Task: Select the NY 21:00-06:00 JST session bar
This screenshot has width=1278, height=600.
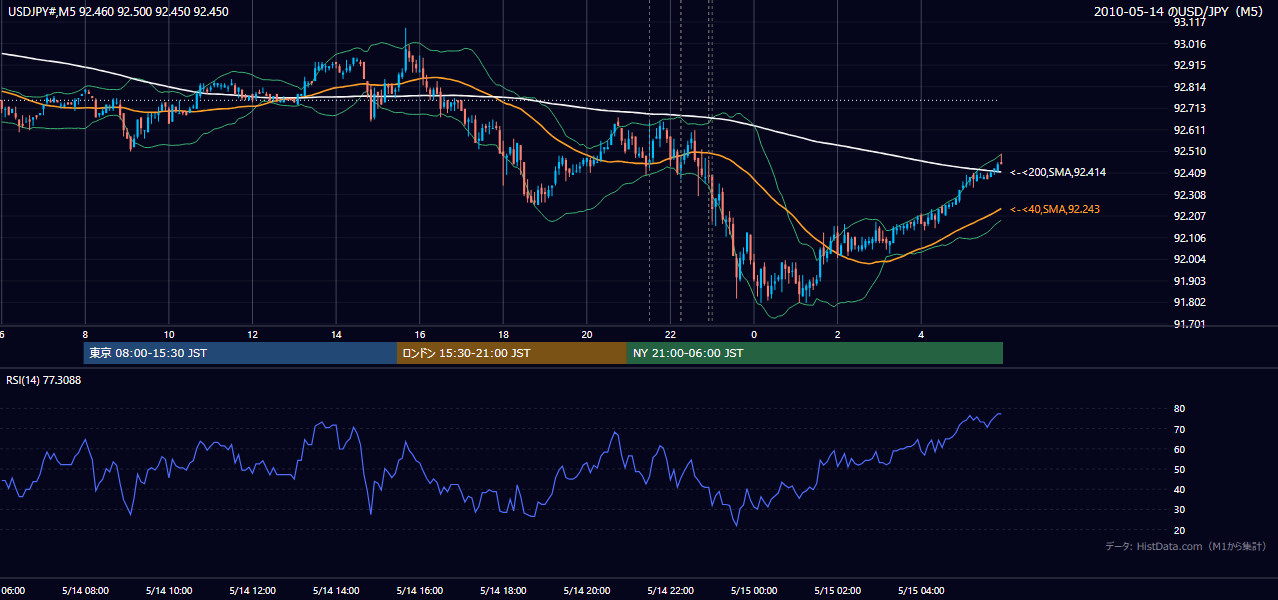Action: [815, 353]
